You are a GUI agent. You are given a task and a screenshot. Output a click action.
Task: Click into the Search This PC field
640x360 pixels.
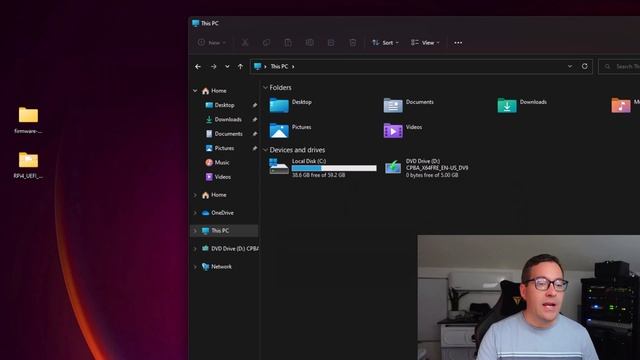619,66
